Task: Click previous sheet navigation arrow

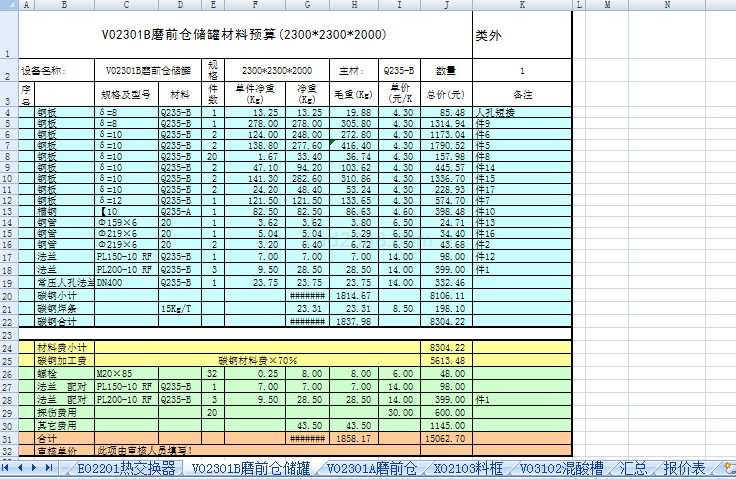Action: (x=22, y=468)
